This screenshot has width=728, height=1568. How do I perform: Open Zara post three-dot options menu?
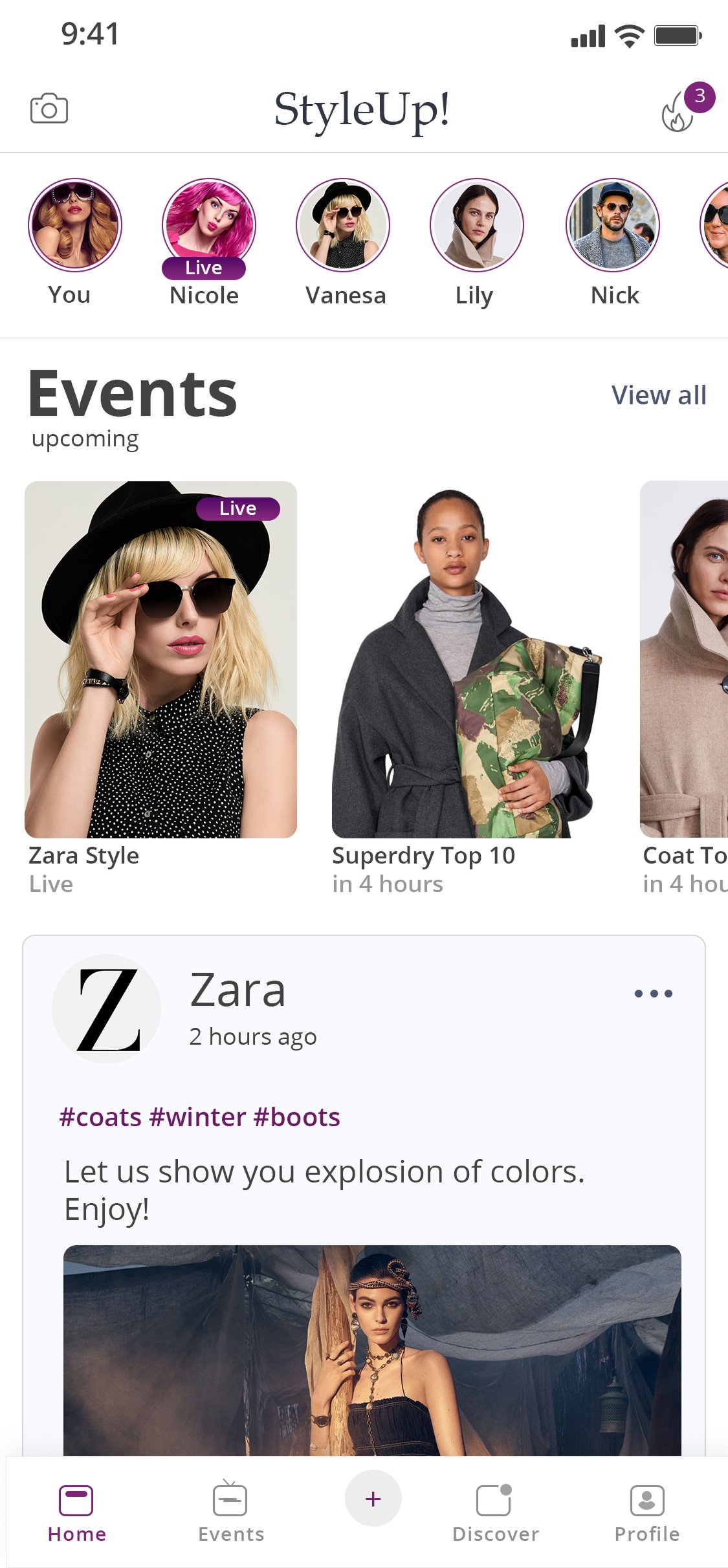(x=654, y=994)
